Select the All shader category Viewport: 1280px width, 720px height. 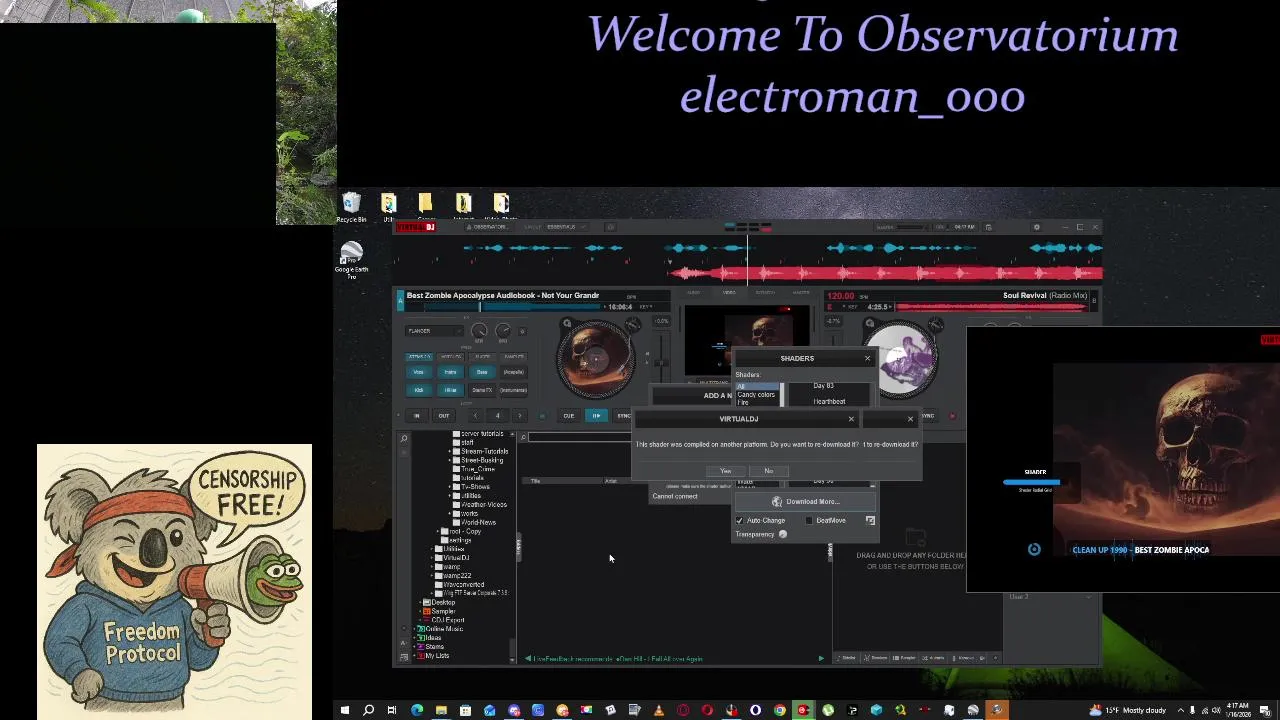757,386
